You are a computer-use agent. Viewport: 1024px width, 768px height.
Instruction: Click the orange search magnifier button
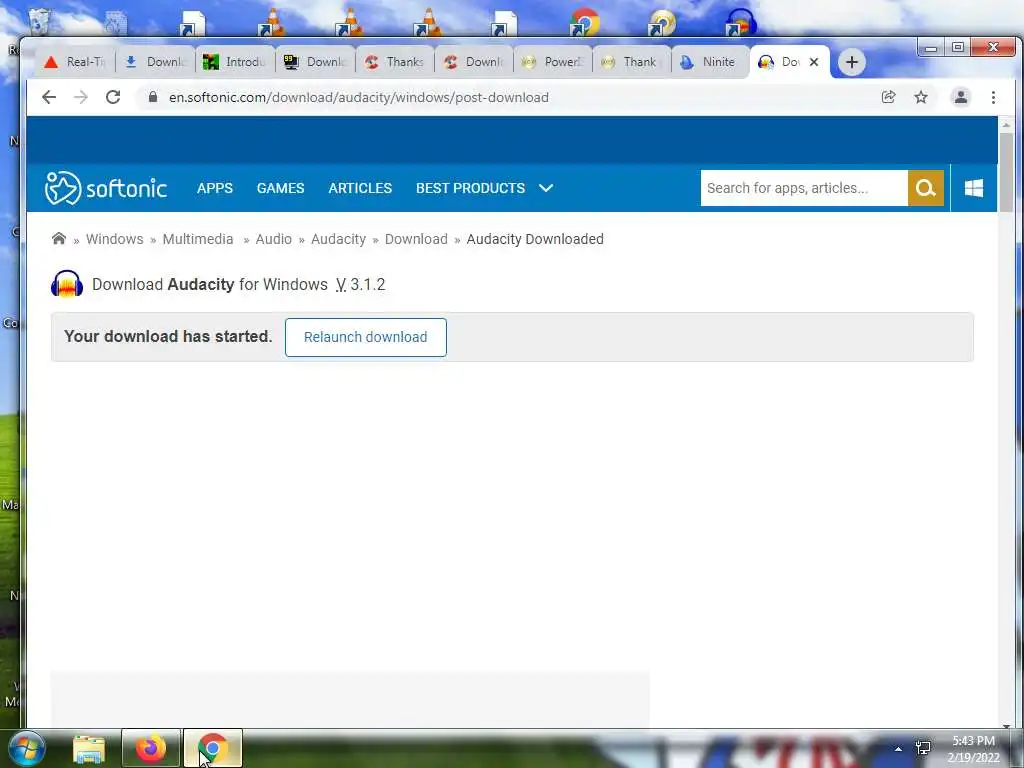click(x=925, y=188)
